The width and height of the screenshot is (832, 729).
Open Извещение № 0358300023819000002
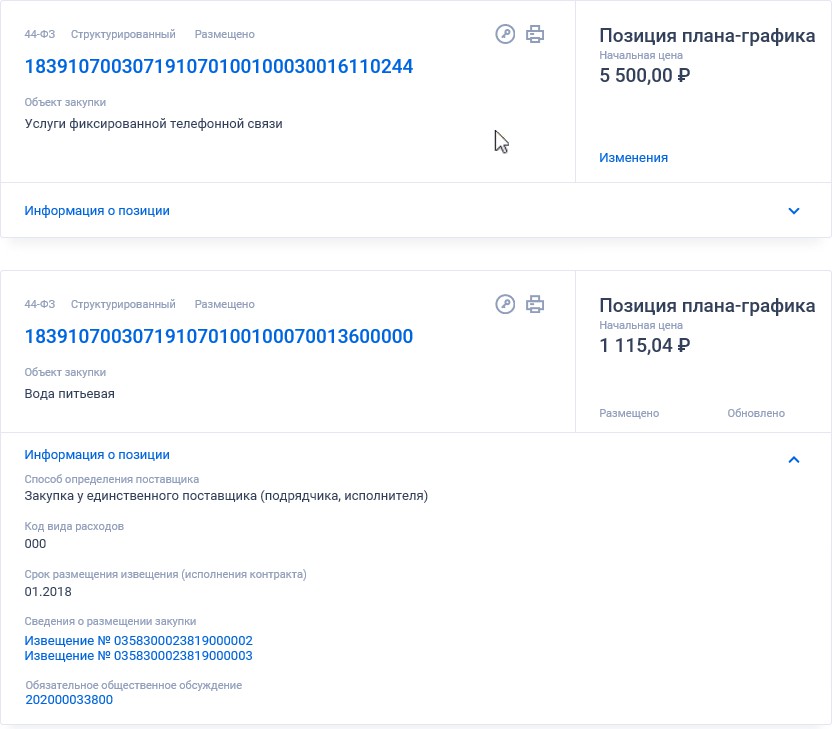(138, 640)
